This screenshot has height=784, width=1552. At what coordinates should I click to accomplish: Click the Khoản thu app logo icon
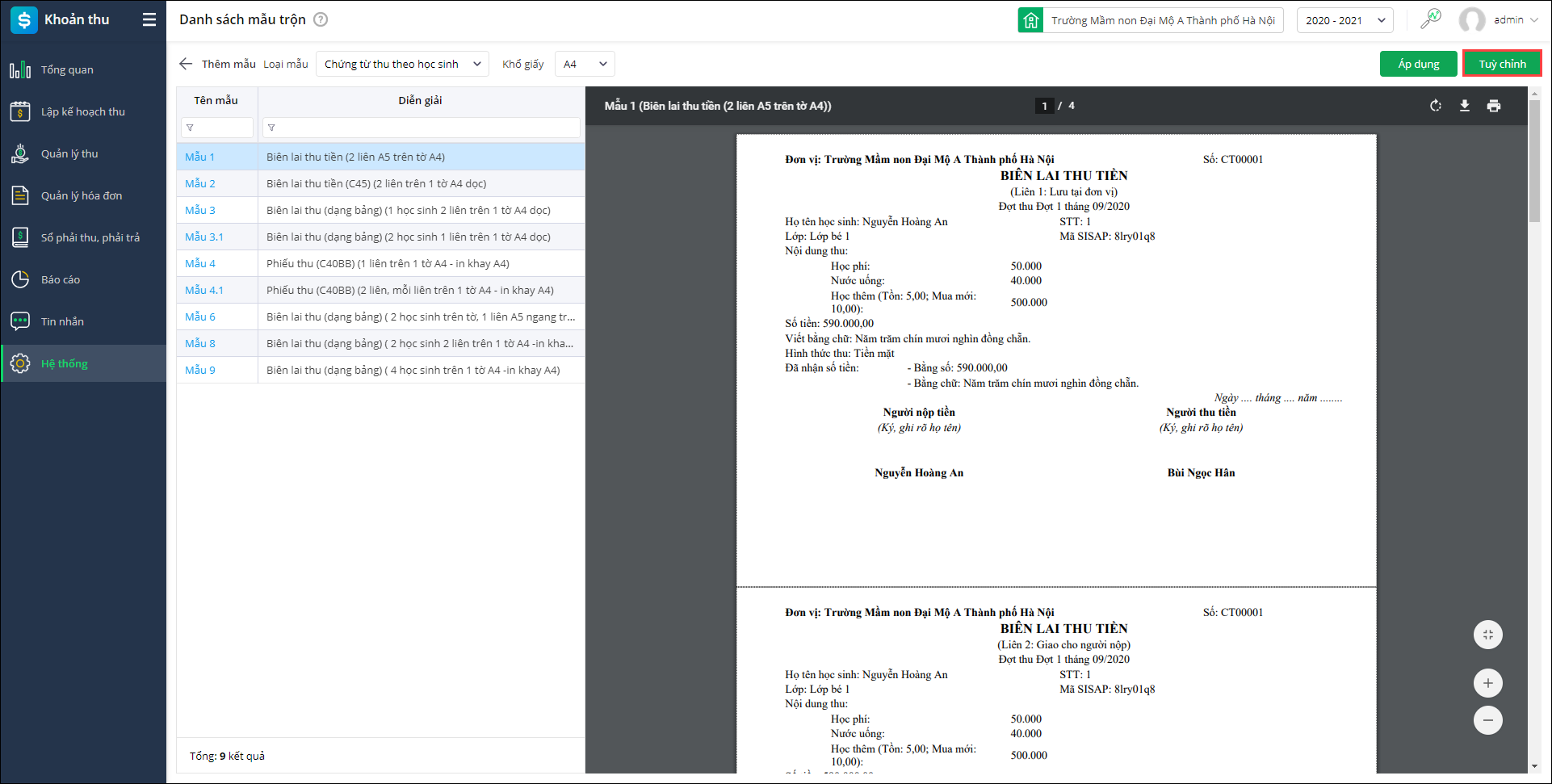pyautogui.click(x=23, y=20)
